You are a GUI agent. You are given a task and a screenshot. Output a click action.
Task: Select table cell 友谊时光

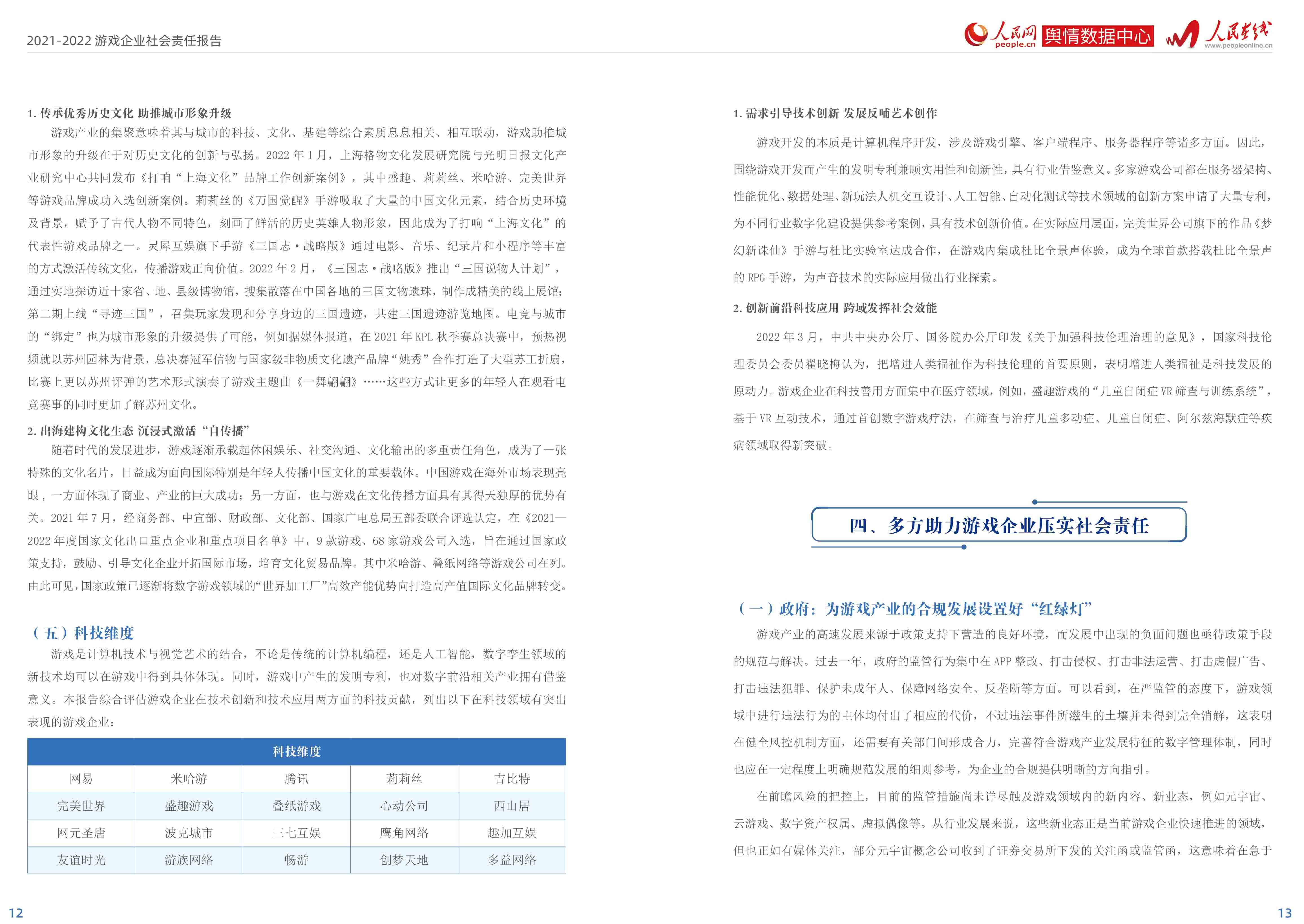pos(81,860)
